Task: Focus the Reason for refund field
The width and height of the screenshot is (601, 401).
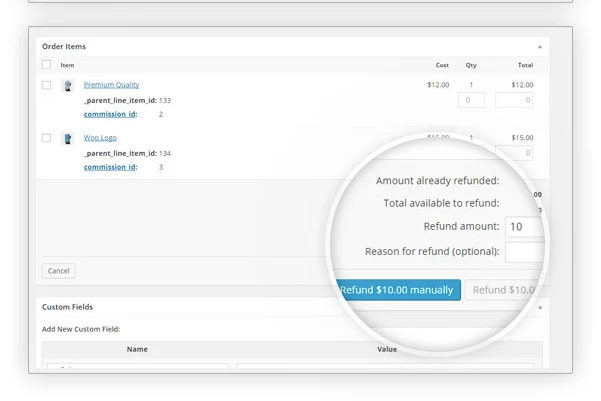Action: coord(525,252)
